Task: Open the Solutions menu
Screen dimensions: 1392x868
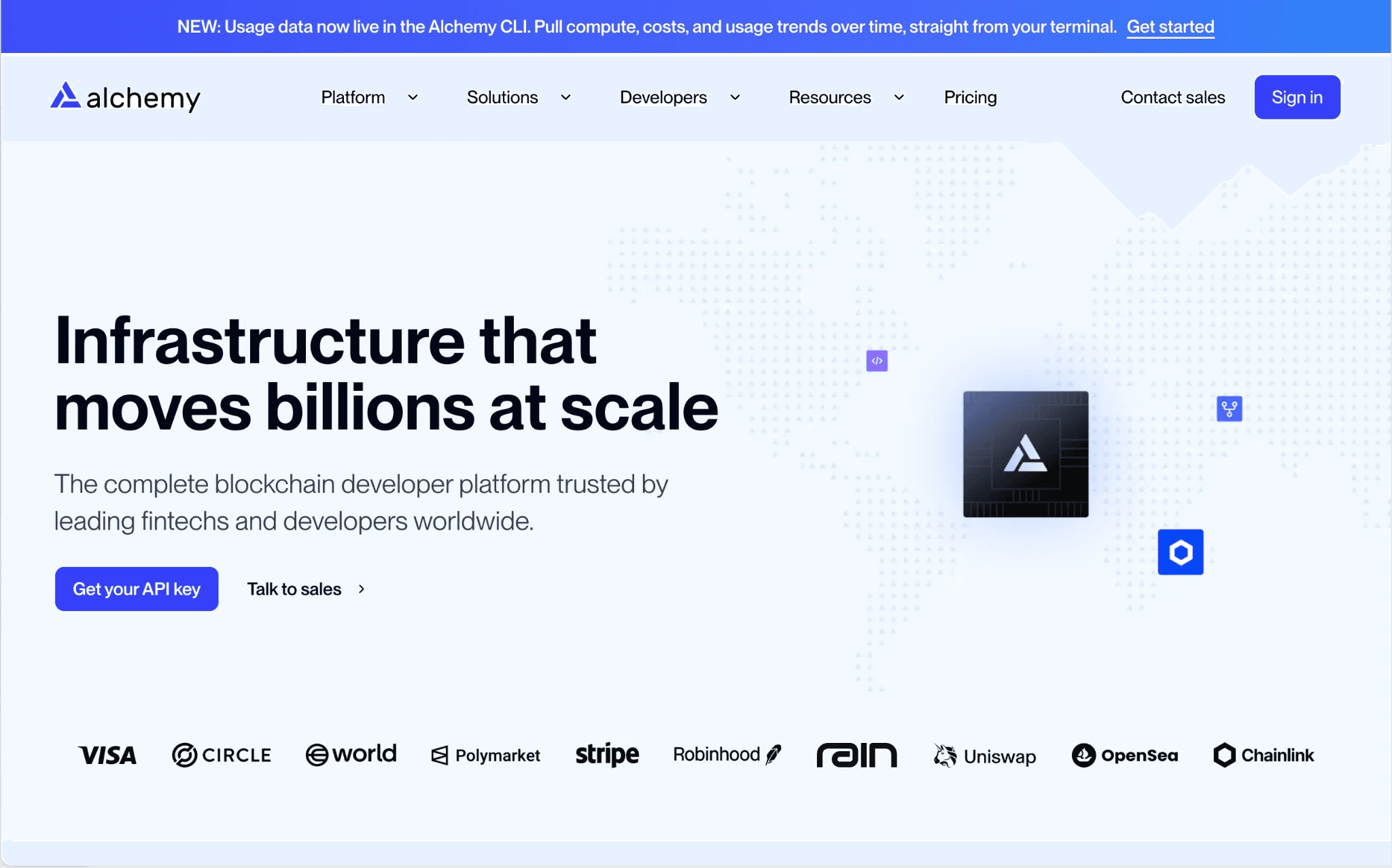Action: point(502,98)
